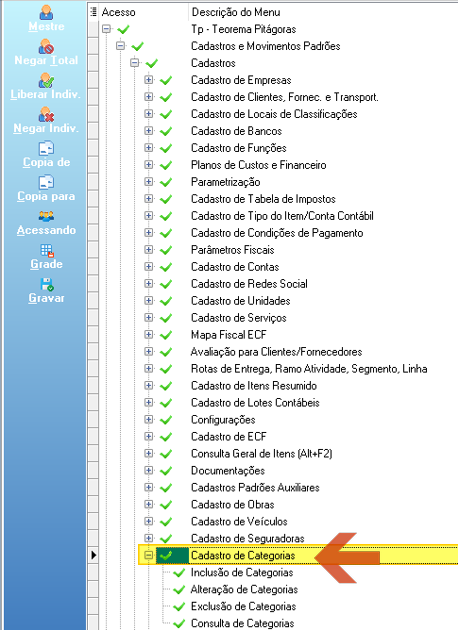Screen dimensions: 458x630
Task: Click the Copia para label
Action: (x=46, y=196)
